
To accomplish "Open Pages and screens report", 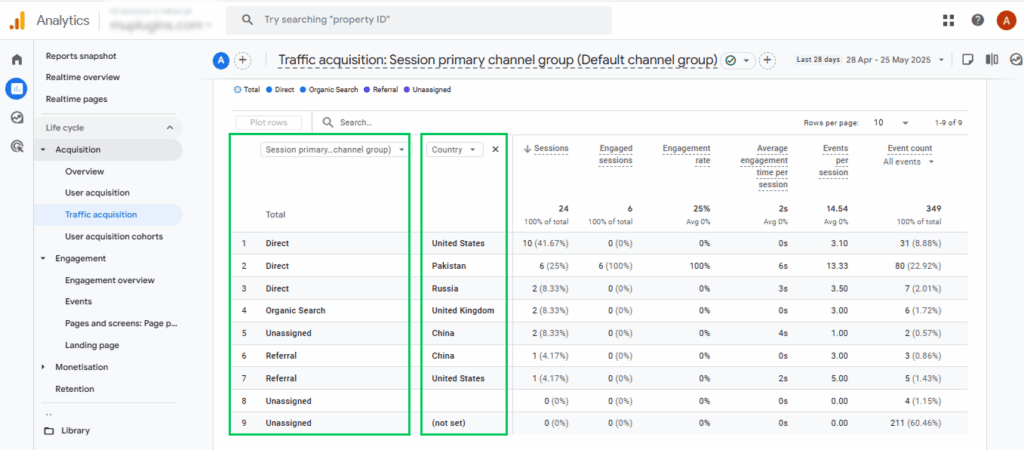I will (121, 323).
